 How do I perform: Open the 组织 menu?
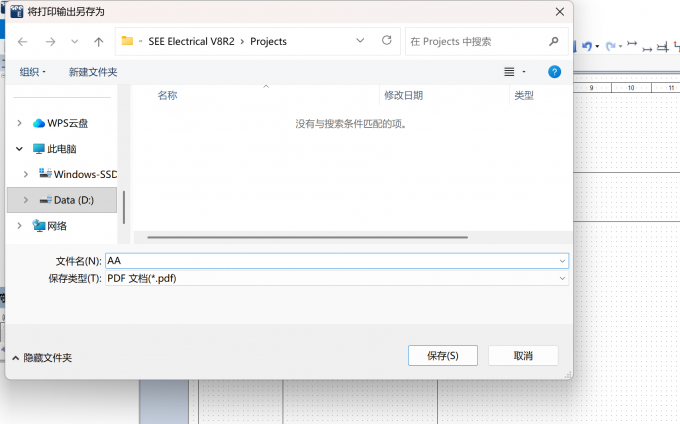[33, 72]
